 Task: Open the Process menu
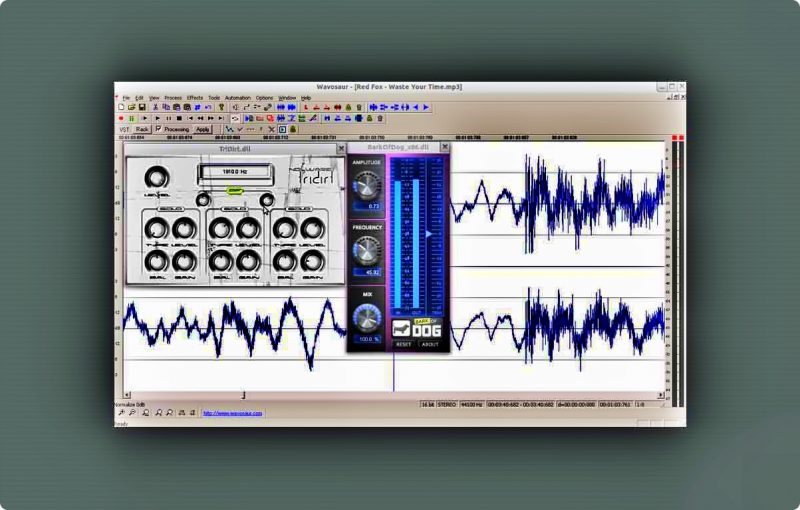173,97
